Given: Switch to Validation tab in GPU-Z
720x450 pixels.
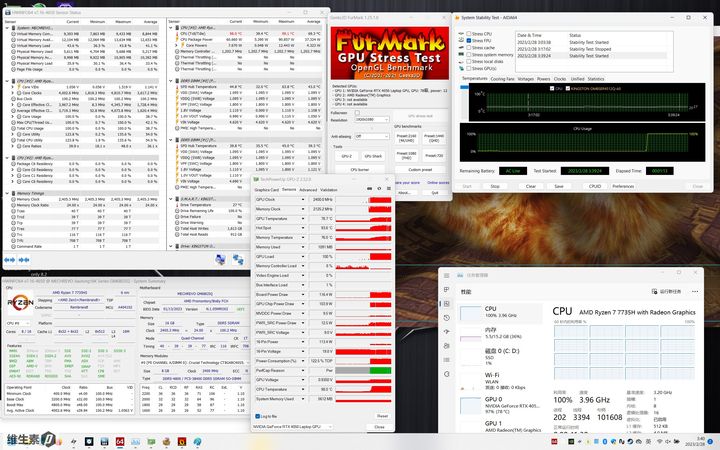Looking at the screenshot, I should (329, 190).
